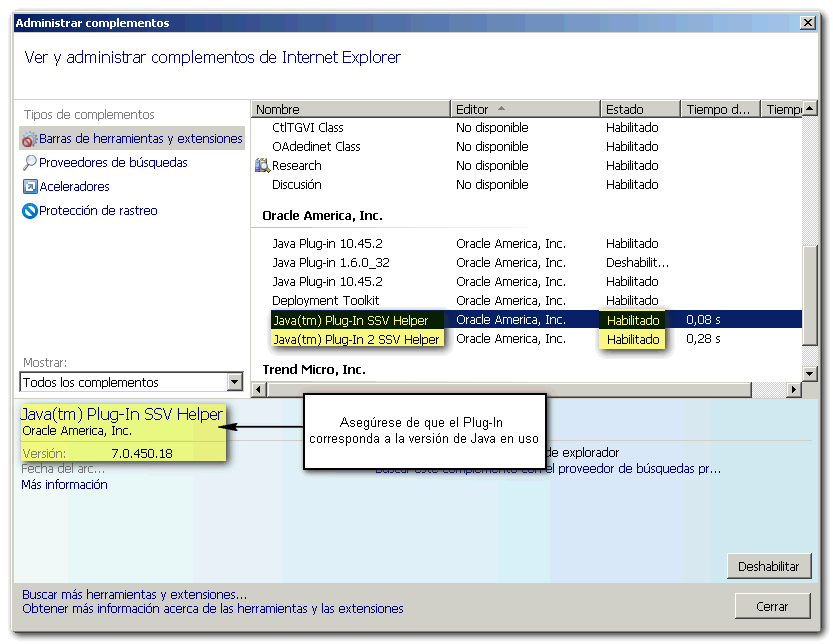Select Deployment Toolkit add-on

click(326, 301)
